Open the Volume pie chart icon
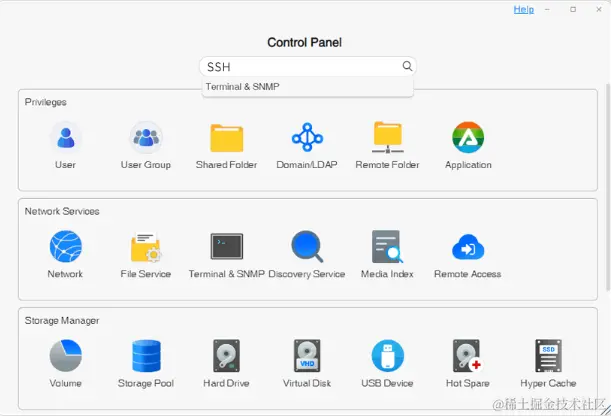Viewport: 611px width, 416px height. pos(65,356)
